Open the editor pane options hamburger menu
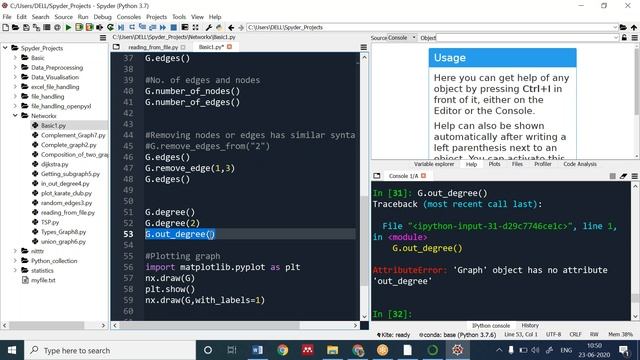This screenshot has height=360, width=640. tap(364, 47)
